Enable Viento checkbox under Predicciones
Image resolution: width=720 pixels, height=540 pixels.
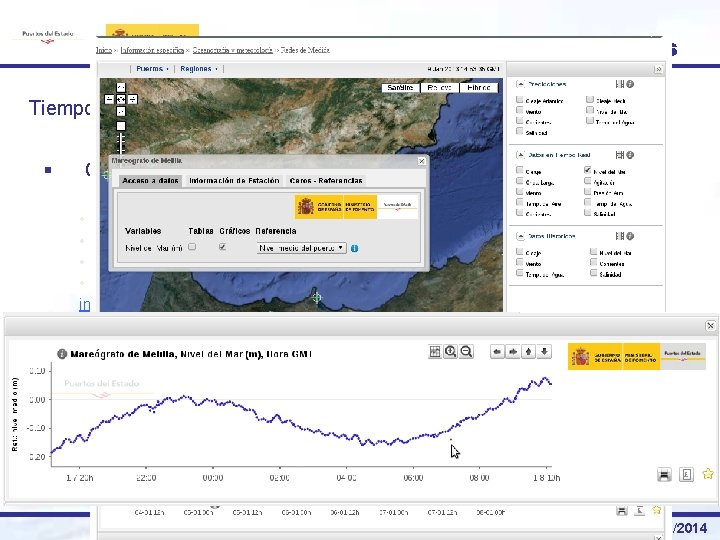519,110
